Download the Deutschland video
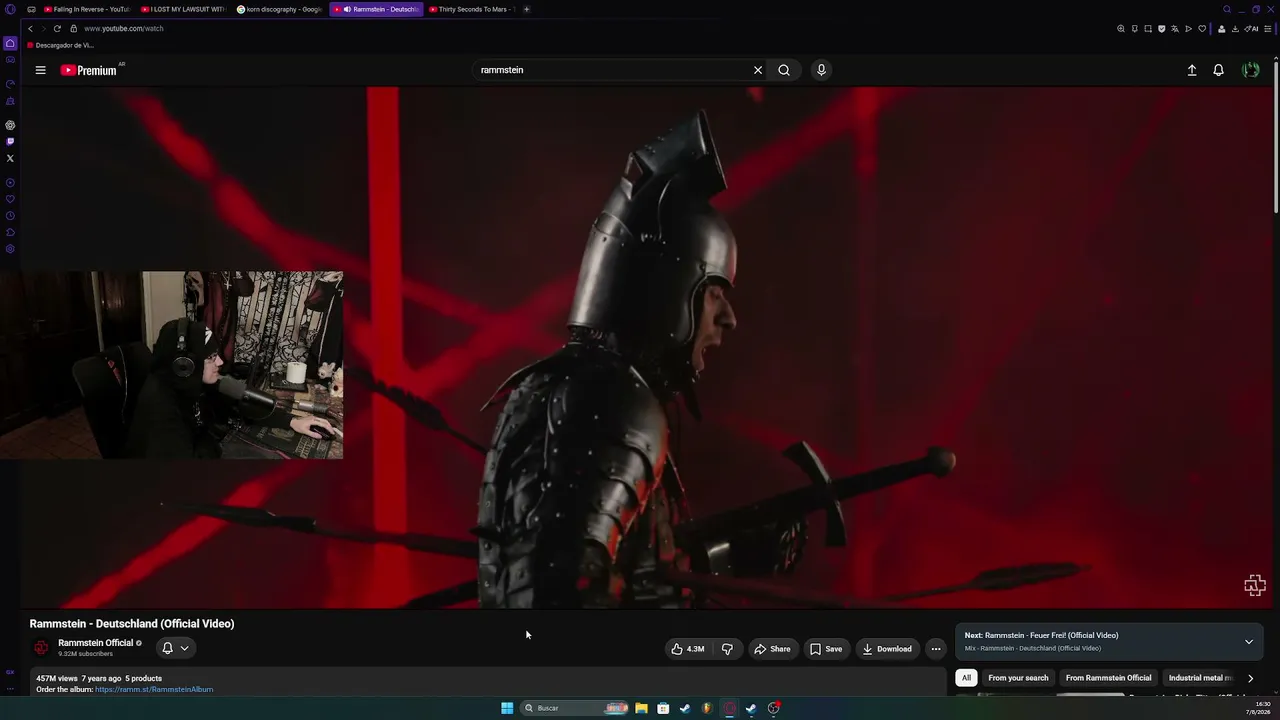 point(887,649)
